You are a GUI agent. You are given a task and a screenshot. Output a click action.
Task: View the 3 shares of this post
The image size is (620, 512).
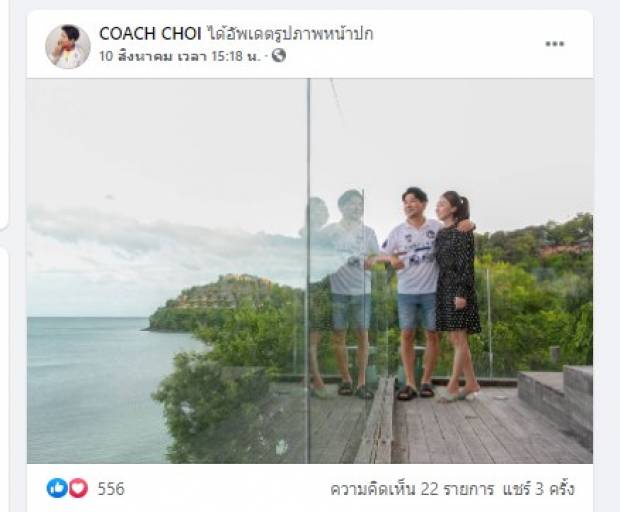(x=538, y=489)
